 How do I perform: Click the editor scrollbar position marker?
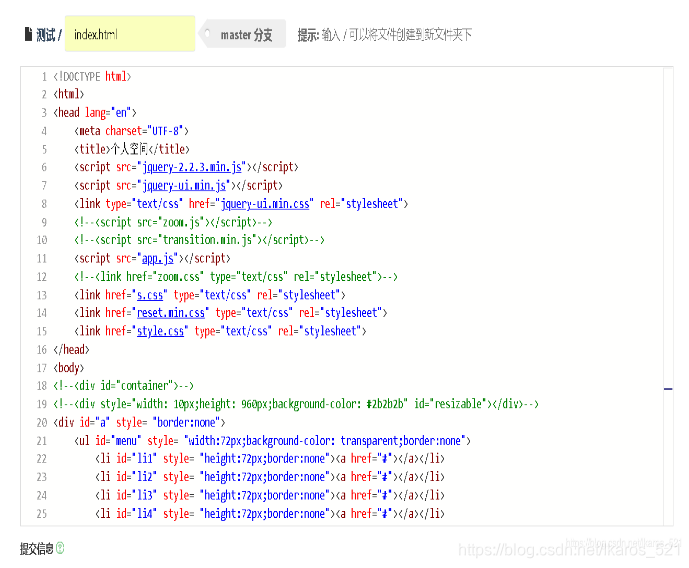point(668,389)
